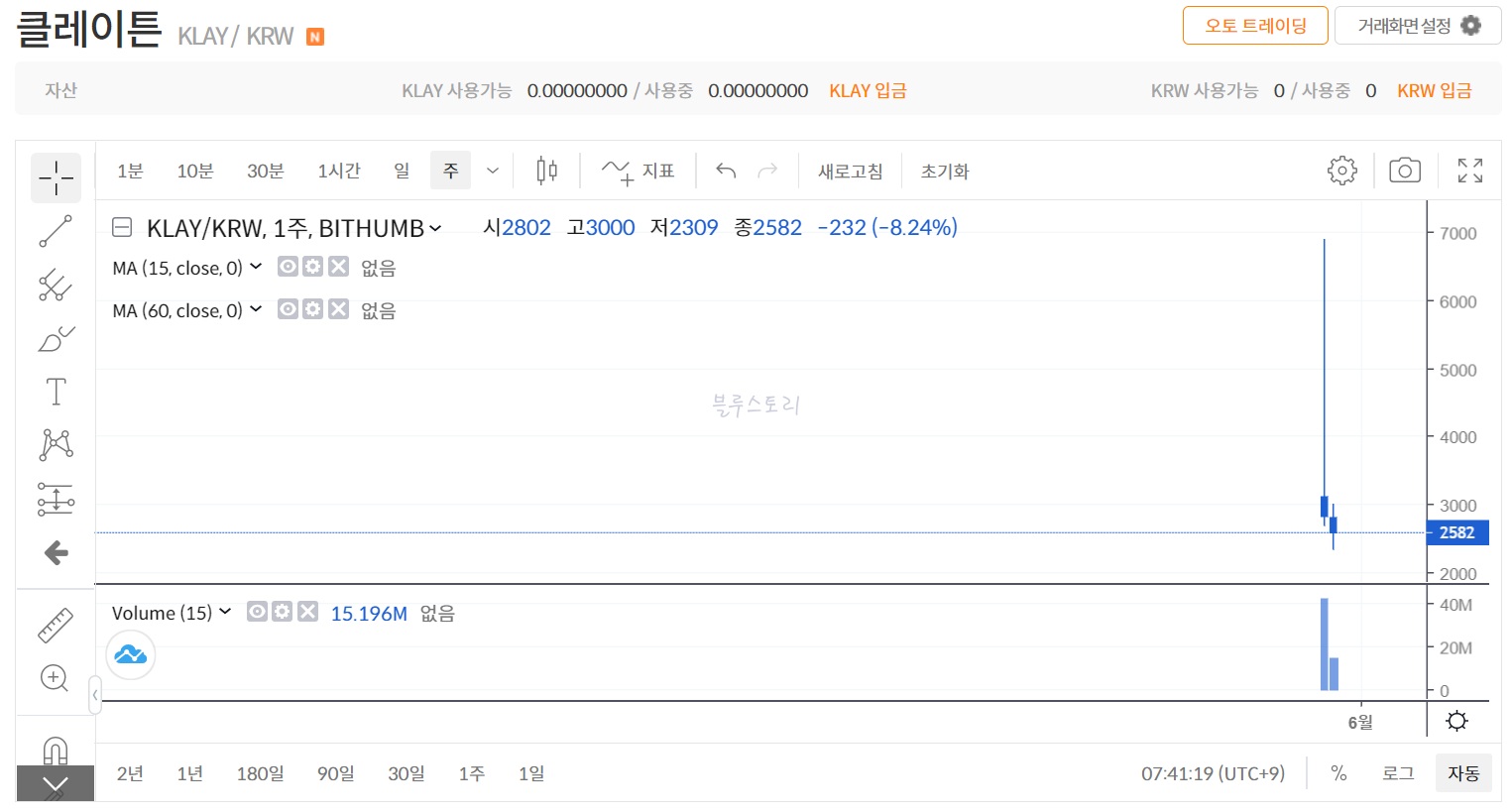Select the text annotation tool
The height and width of the screenshot is (812, 1512).
click(56, 392)
